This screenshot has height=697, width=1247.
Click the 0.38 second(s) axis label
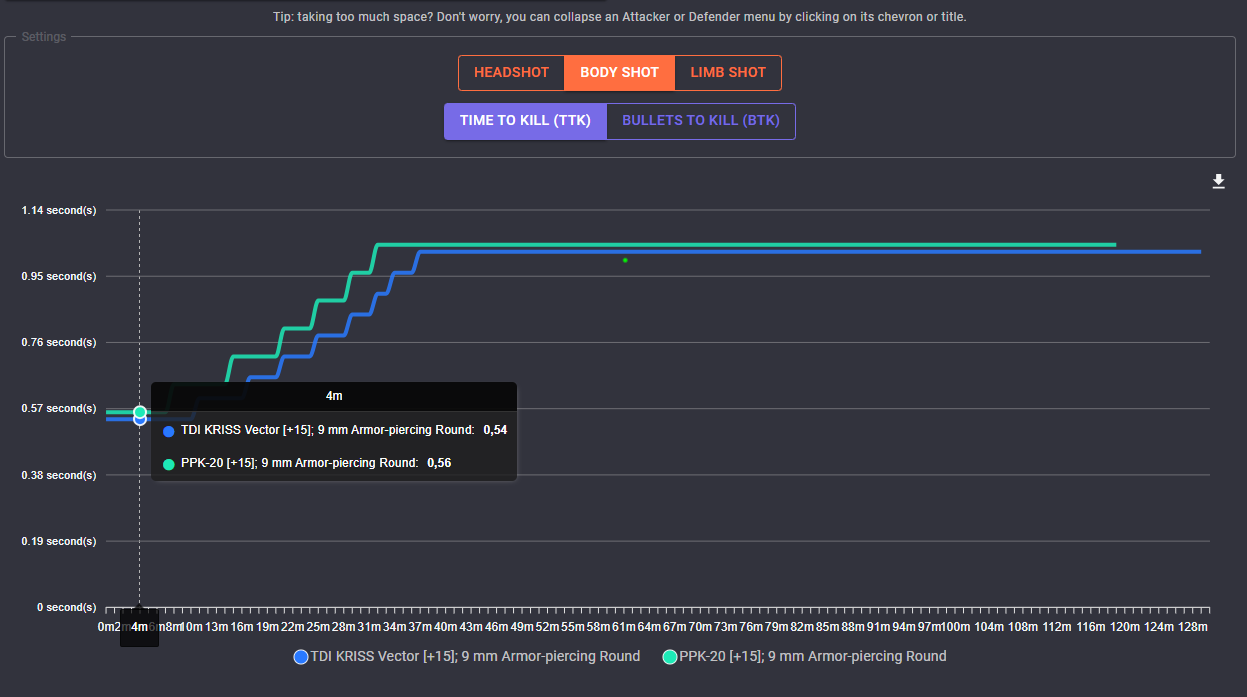pyautogui.click(x=59, y=475)
